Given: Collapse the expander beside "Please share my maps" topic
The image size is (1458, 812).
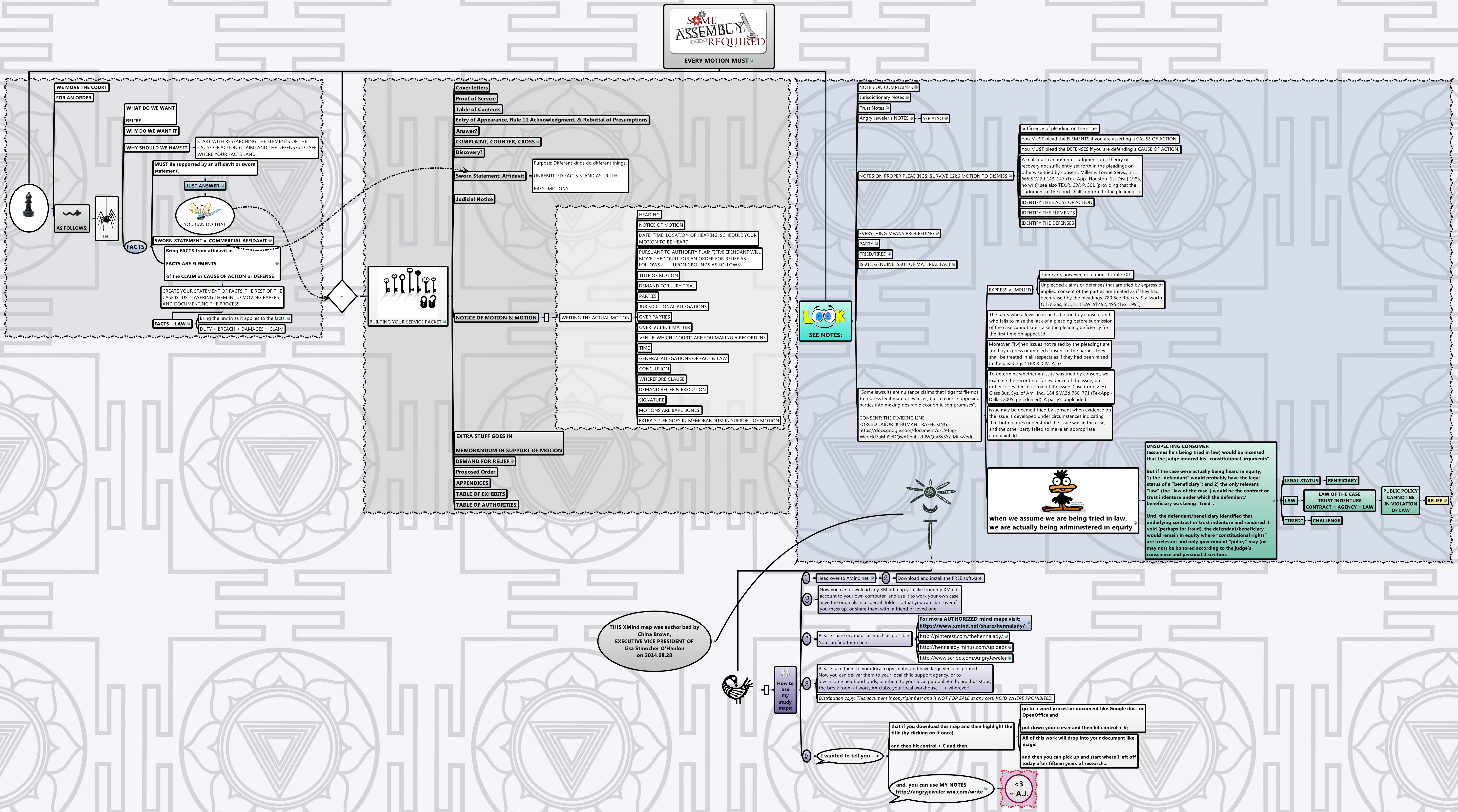Looking at the screenshot, I should point(914,639).
